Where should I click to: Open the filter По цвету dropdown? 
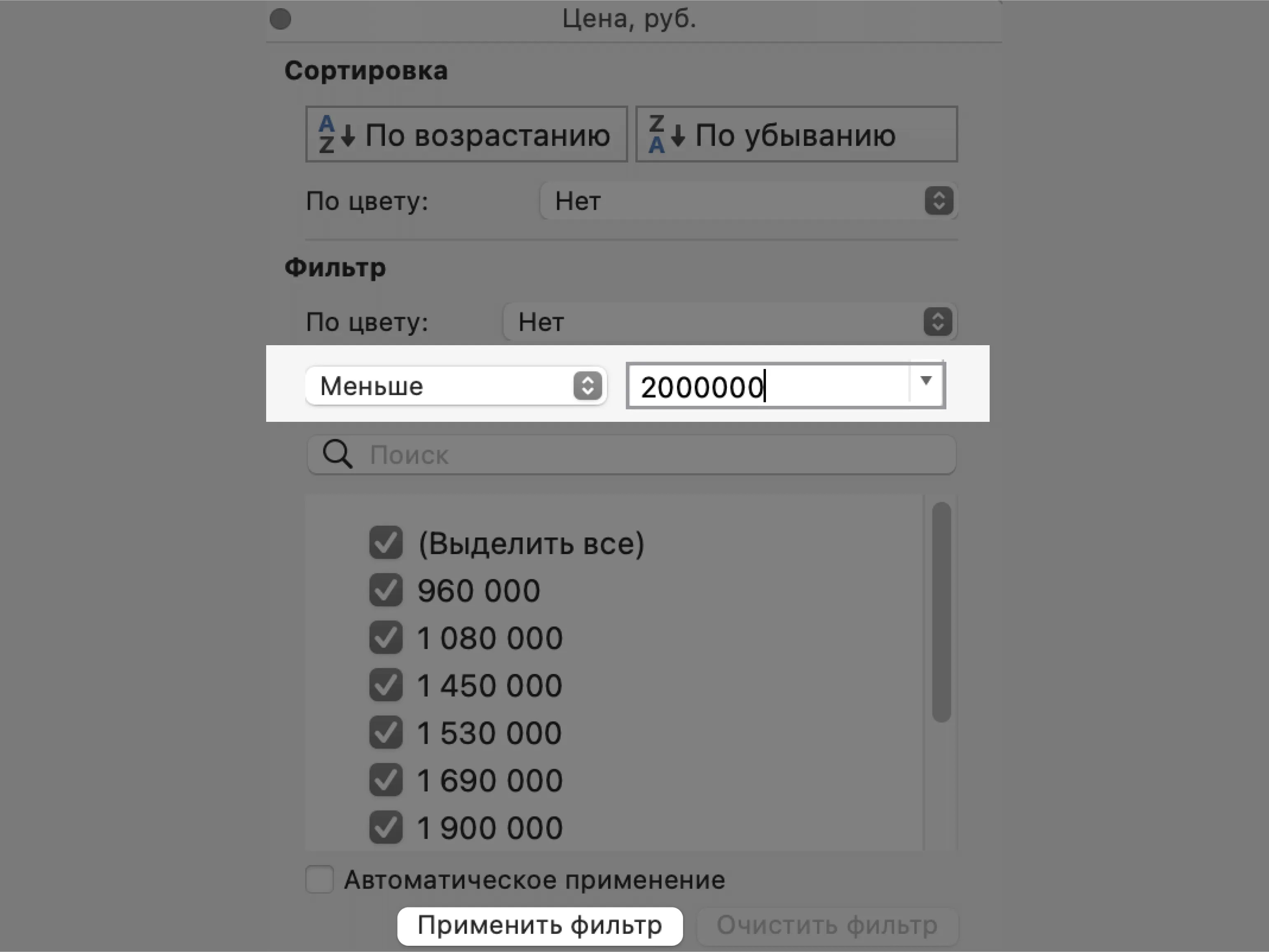click(730, 322)
